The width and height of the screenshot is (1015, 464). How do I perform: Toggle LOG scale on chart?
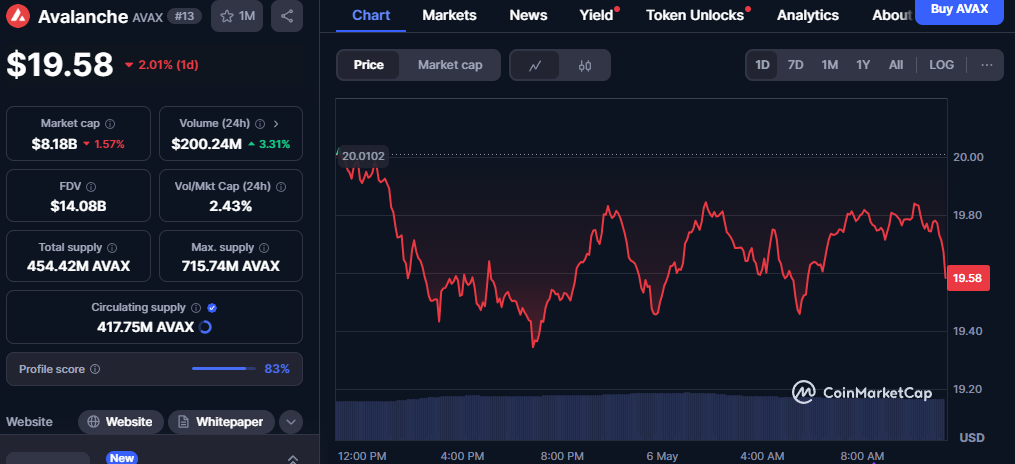[x=941, y=65]
